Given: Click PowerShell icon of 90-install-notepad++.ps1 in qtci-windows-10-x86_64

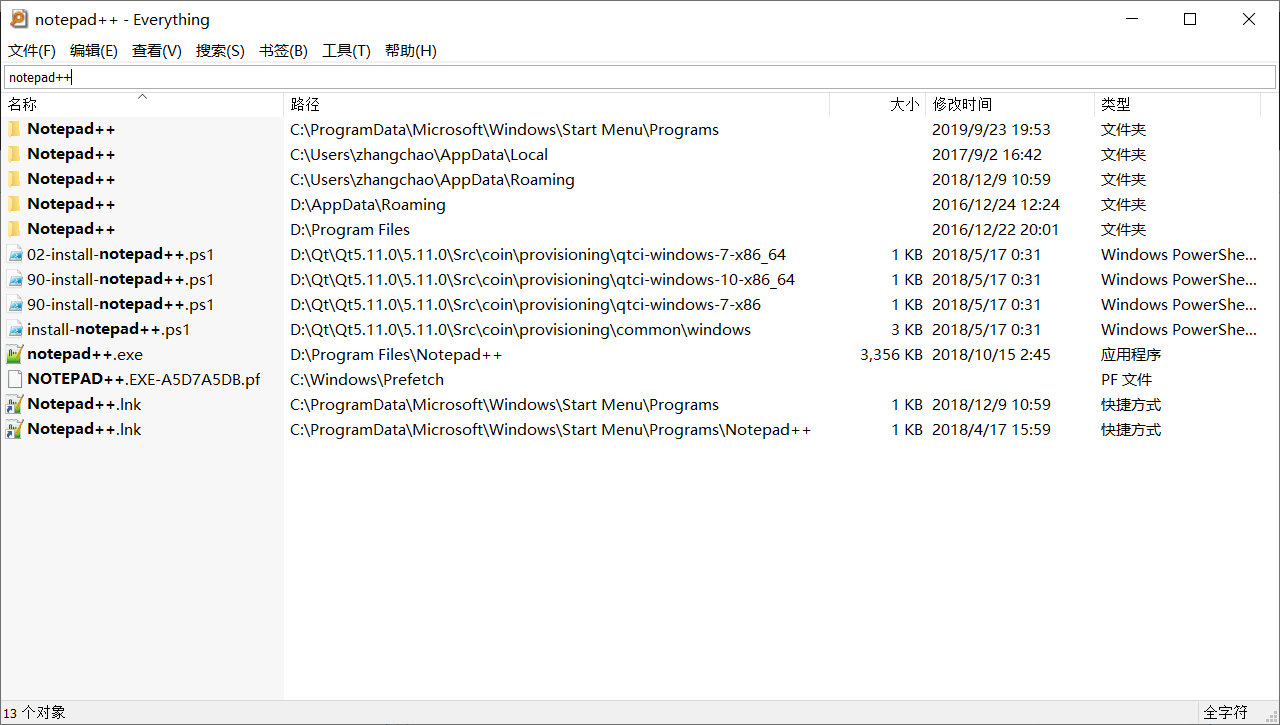Looking at the screenshot, I should 14,279.
